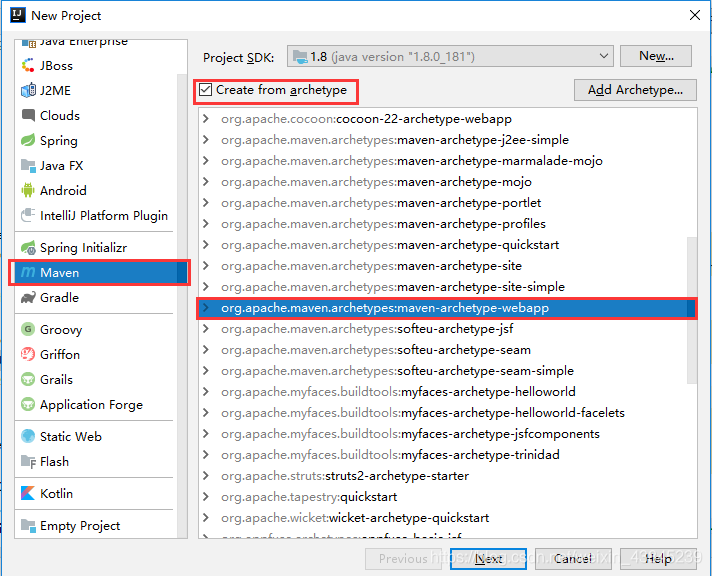712x576 pixels.
Task: Expand softeu-archetype-jsf node
Action: 206,328
